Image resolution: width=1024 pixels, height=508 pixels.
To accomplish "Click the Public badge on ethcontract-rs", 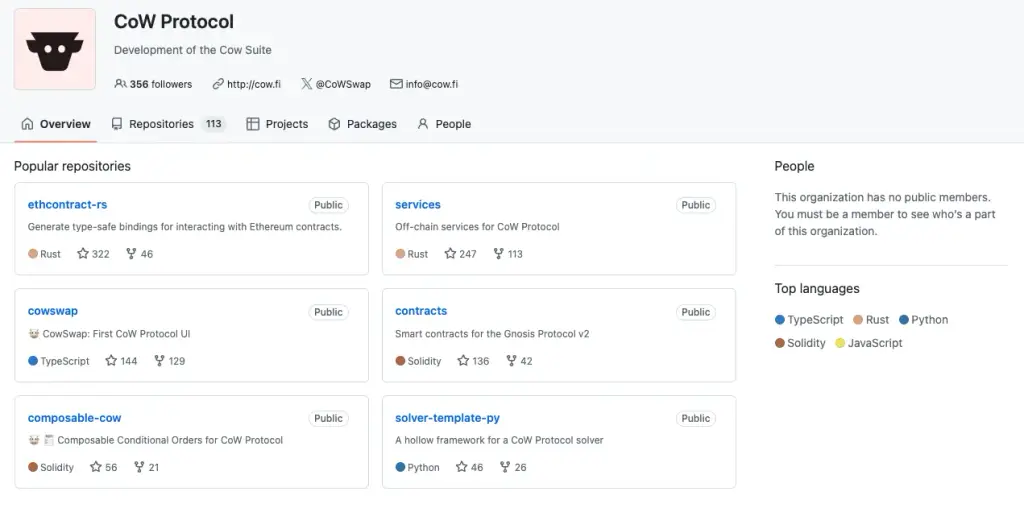I will [328, 205].
